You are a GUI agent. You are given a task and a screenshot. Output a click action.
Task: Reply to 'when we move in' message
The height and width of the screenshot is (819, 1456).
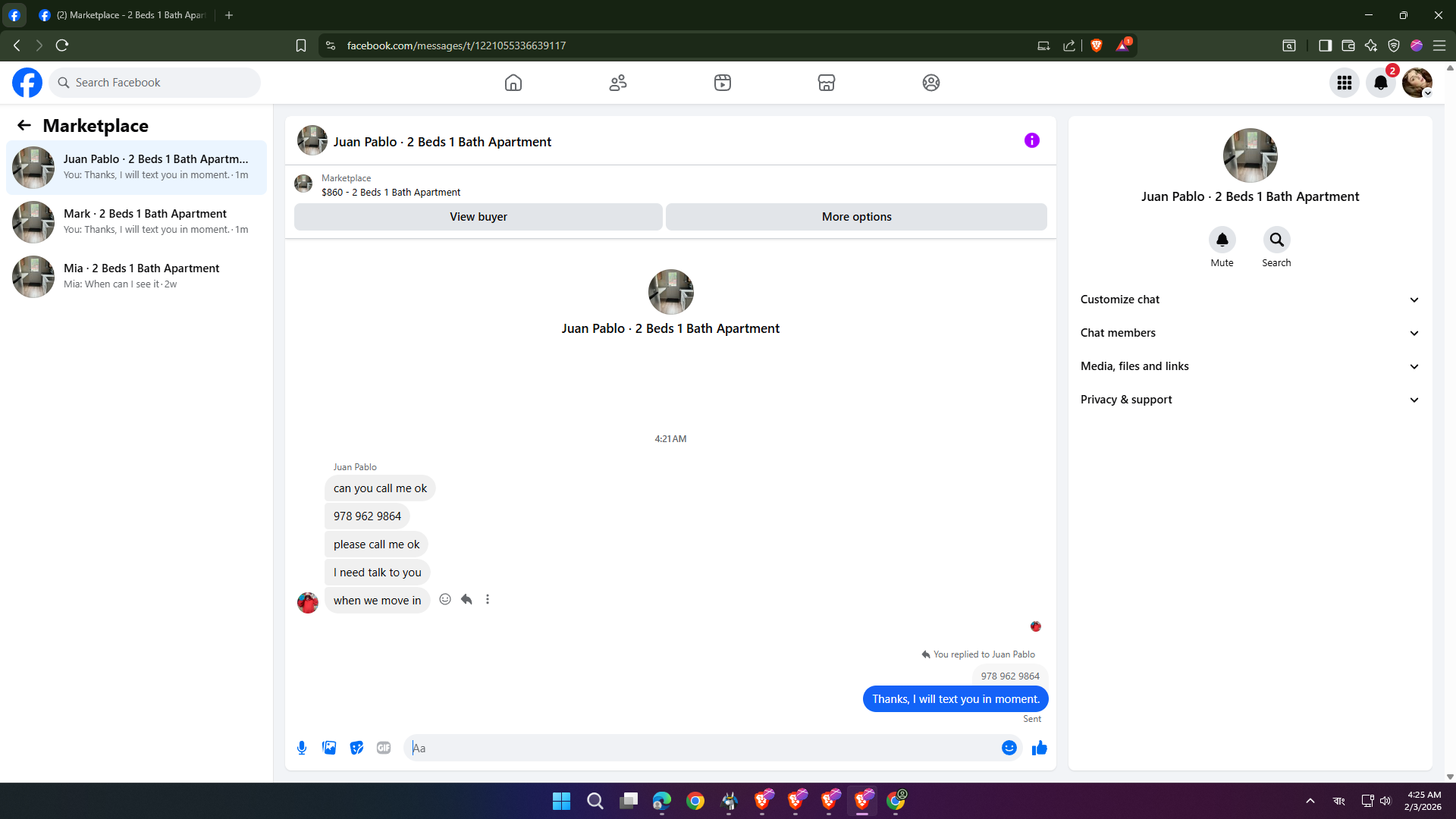coord(466,599)
